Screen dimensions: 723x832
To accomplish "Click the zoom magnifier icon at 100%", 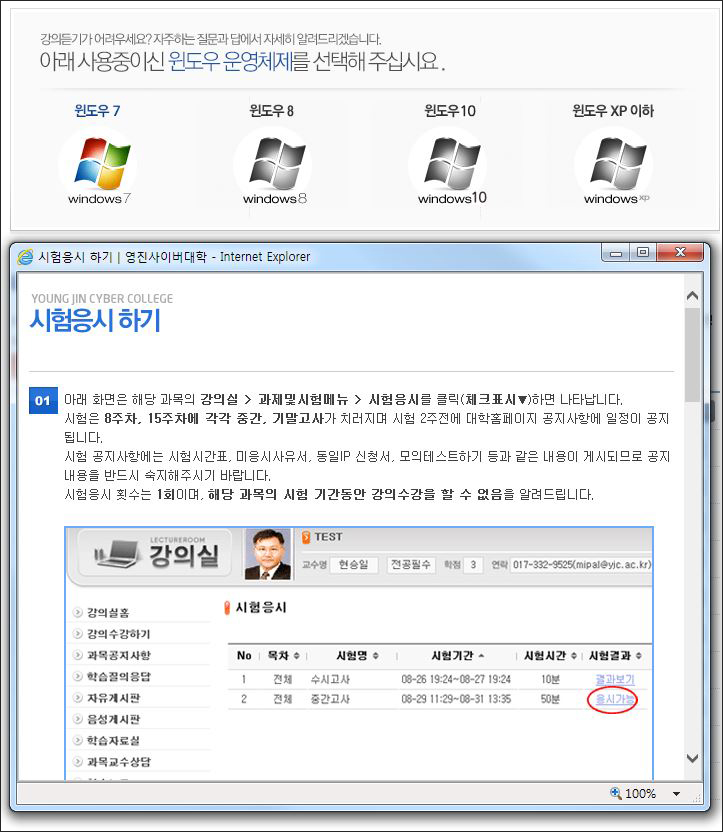I will (x=615, y=793).
